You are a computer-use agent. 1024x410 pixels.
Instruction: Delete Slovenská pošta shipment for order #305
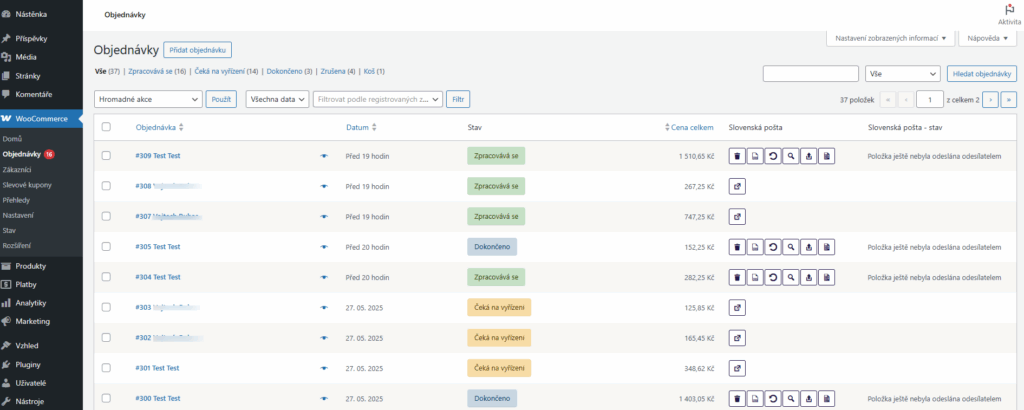point(737,247)
